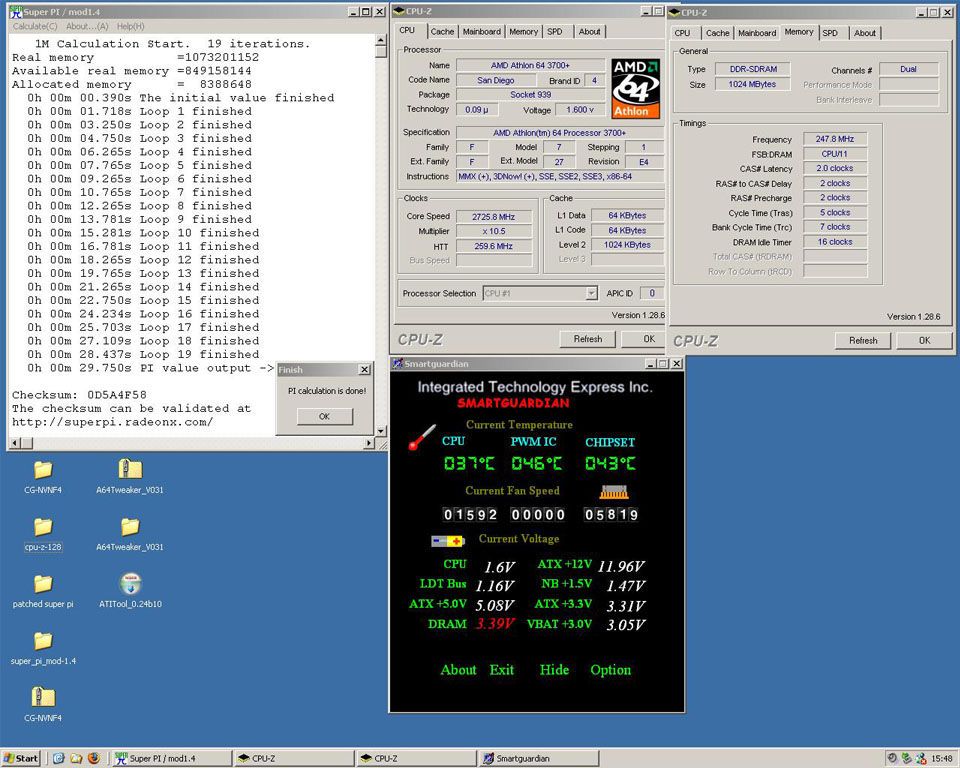This screenshot has height=768, width=960.
Task: Click the AMD Athlon 64 logo
Action: (637, 89)
